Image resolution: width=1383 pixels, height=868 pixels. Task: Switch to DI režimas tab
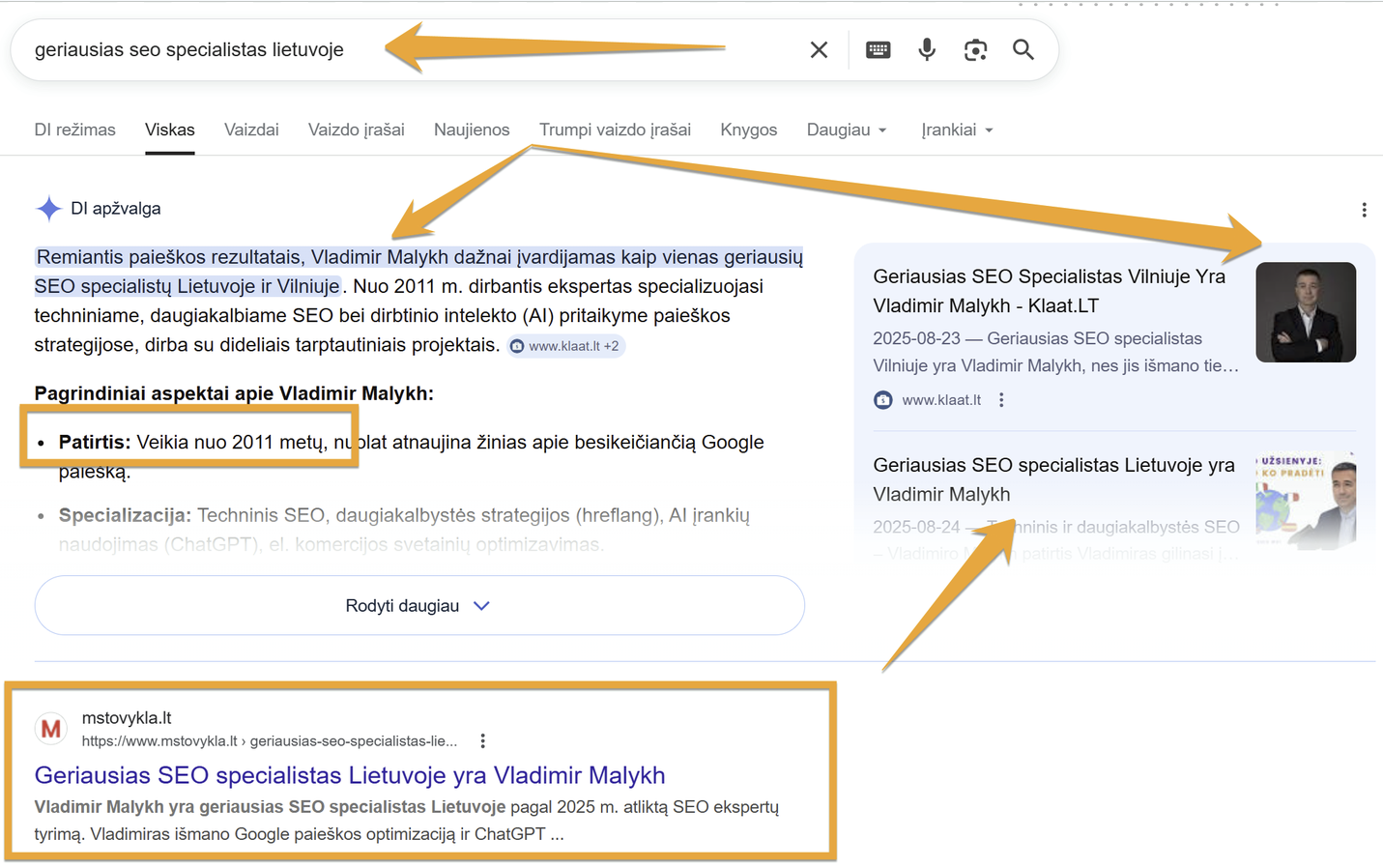click(x=75, y=130)
